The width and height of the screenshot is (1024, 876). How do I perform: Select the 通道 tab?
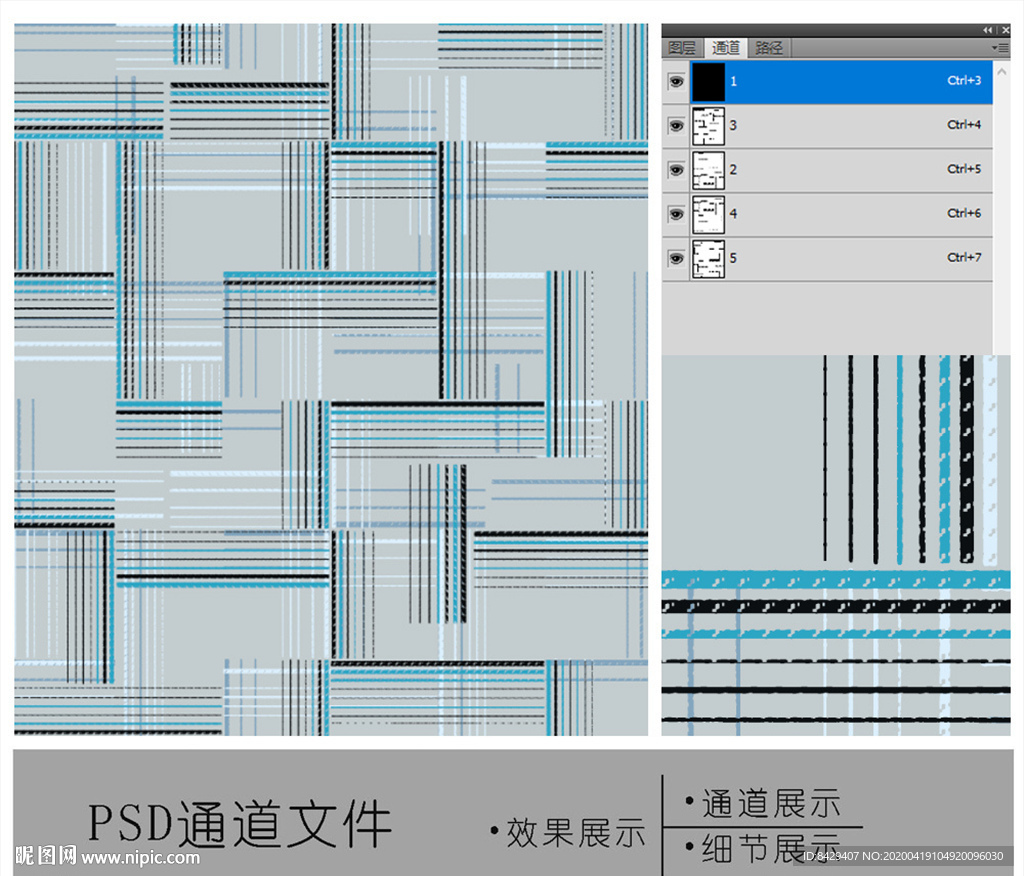click(x=725, y=48)
